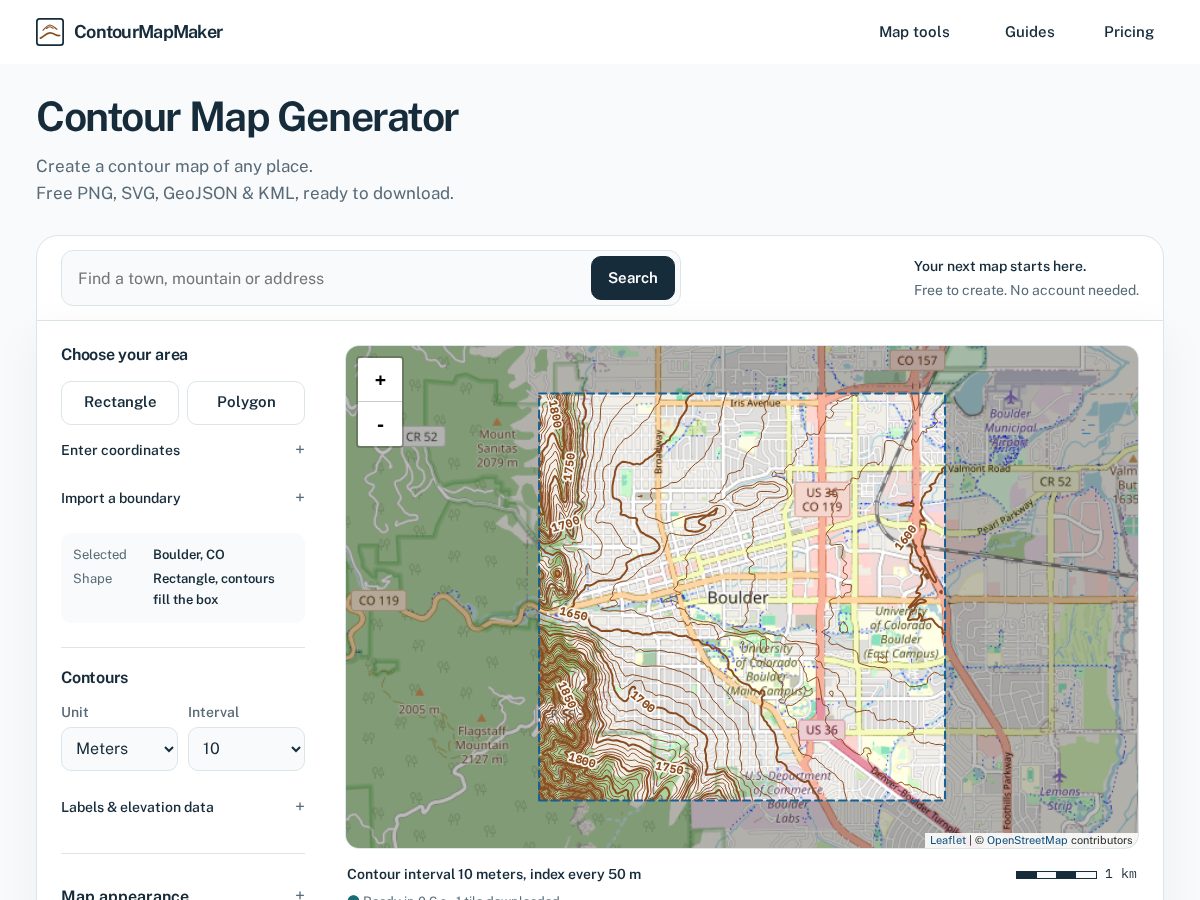Image resolution: width=1200 pixels, height=900 pixels.
Task: Click the Lemons Strip airfield icon
Action: point(1060,775)
